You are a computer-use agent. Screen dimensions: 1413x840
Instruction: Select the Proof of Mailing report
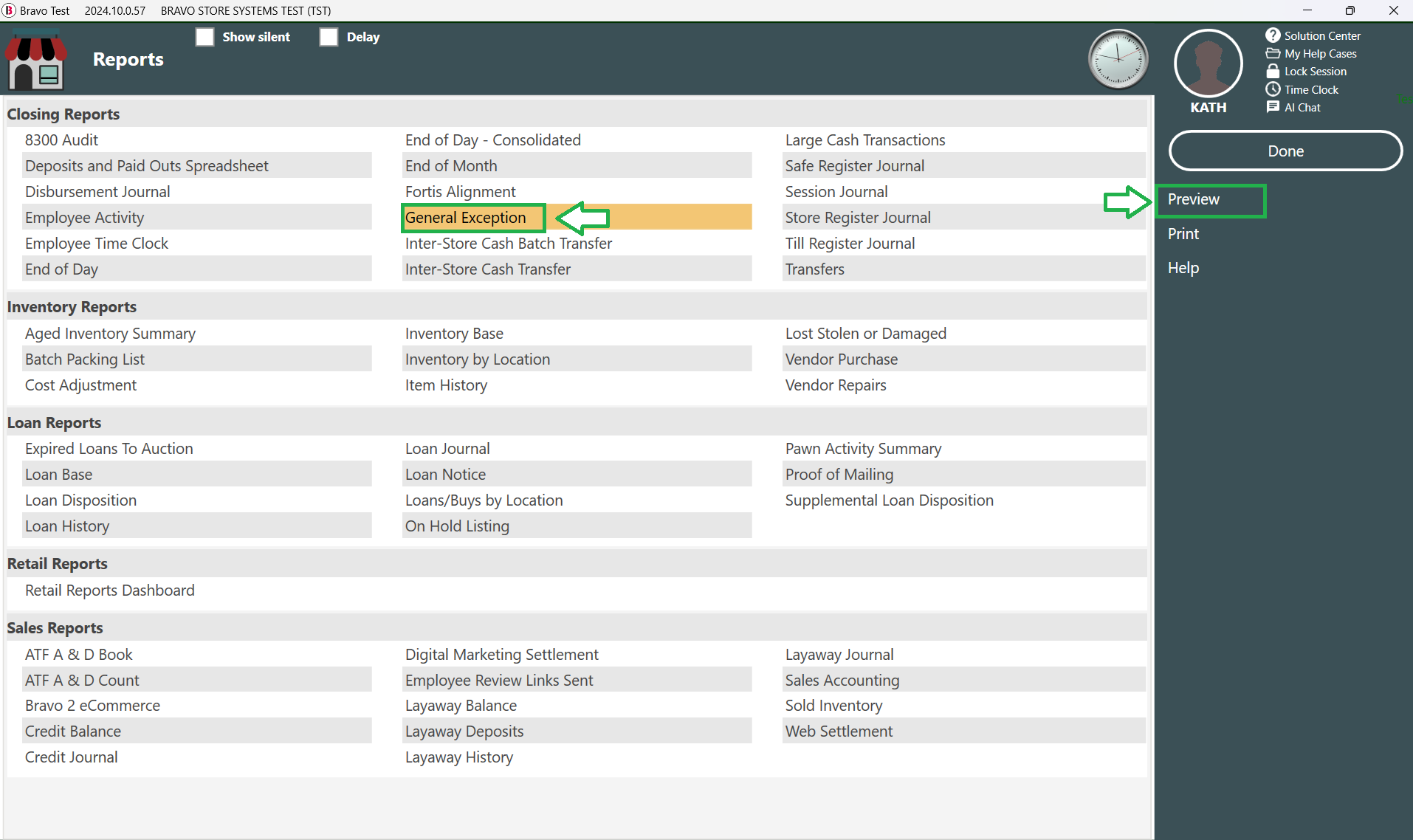click(x=964, y=474)
